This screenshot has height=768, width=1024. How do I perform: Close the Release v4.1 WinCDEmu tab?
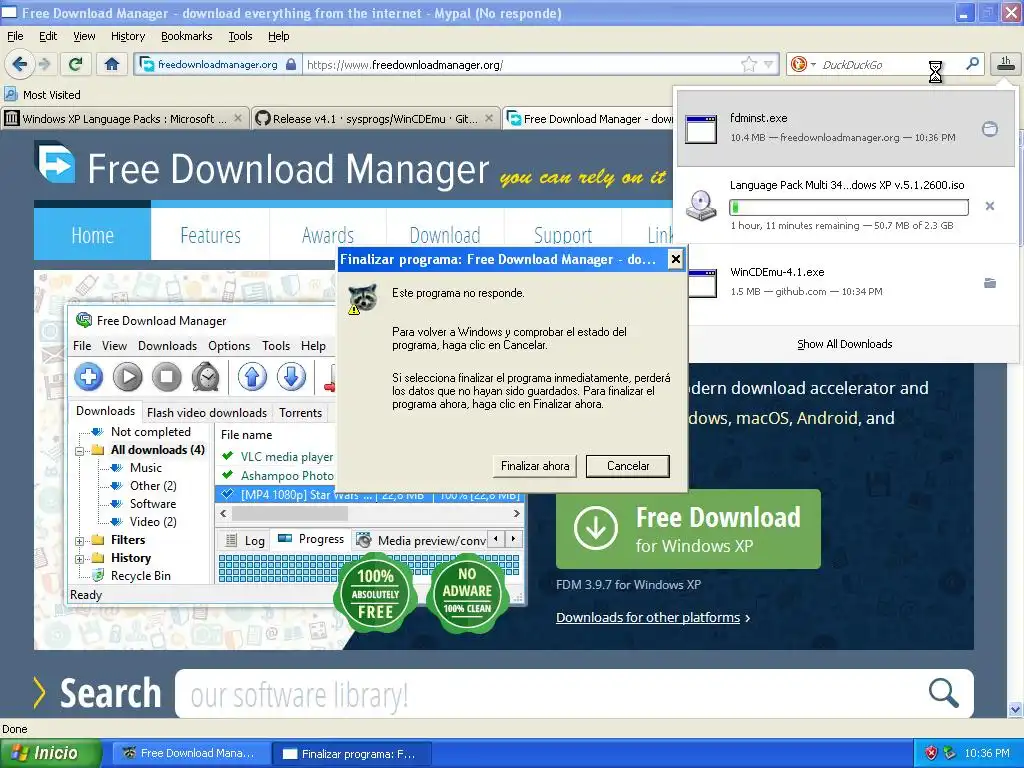[x=489, y=118]
